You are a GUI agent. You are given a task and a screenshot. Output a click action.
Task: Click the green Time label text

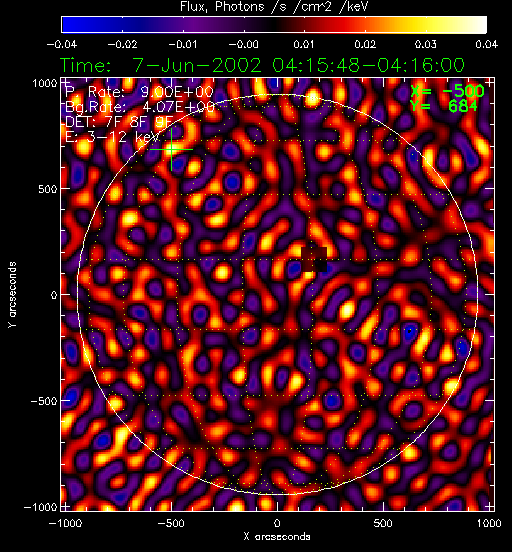click(262, 65)
